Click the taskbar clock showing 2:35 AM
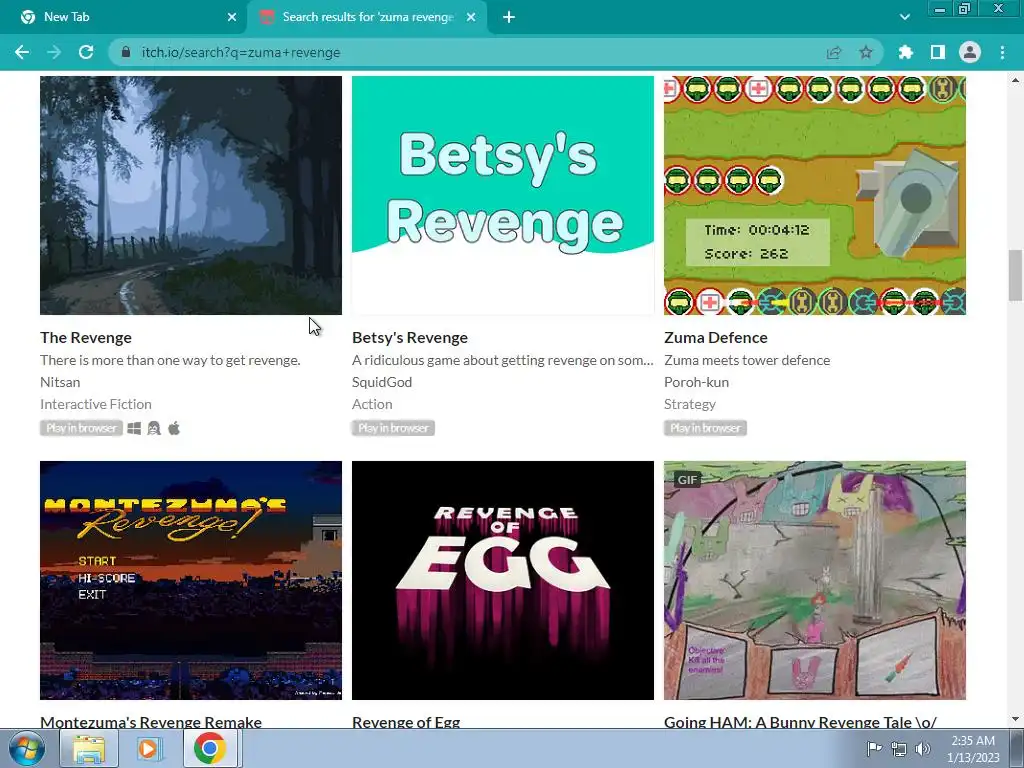Screen dimensions: 1024x768 pyautogui.click(x=973, y=748)
